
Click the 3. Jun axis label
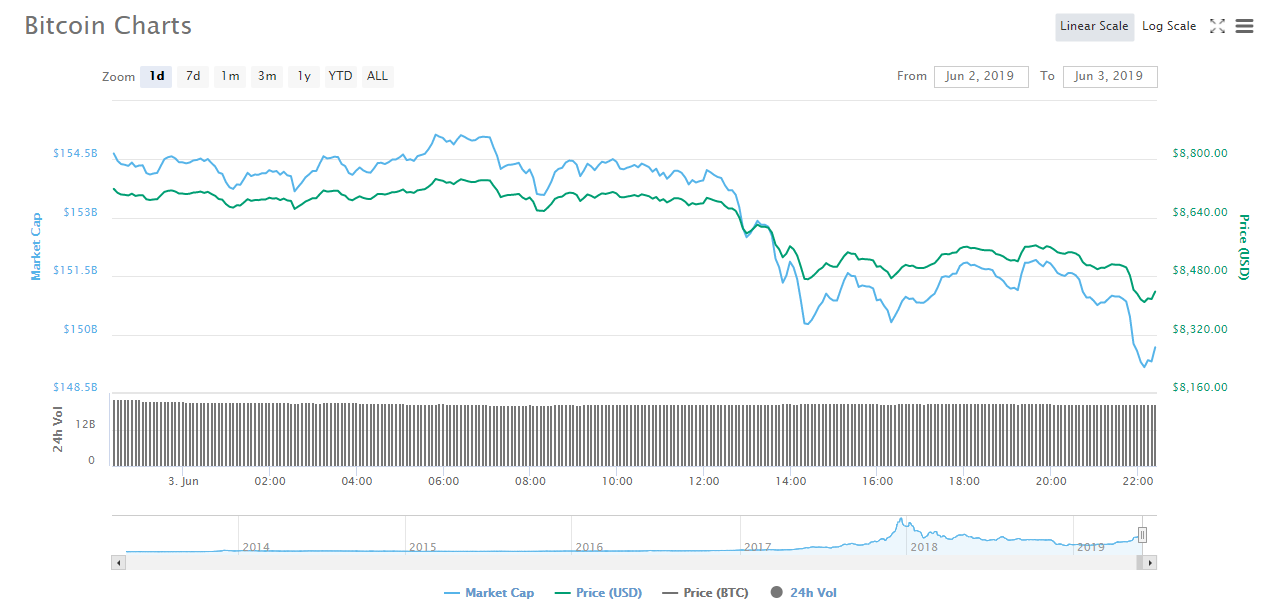(x=183, y=481)
